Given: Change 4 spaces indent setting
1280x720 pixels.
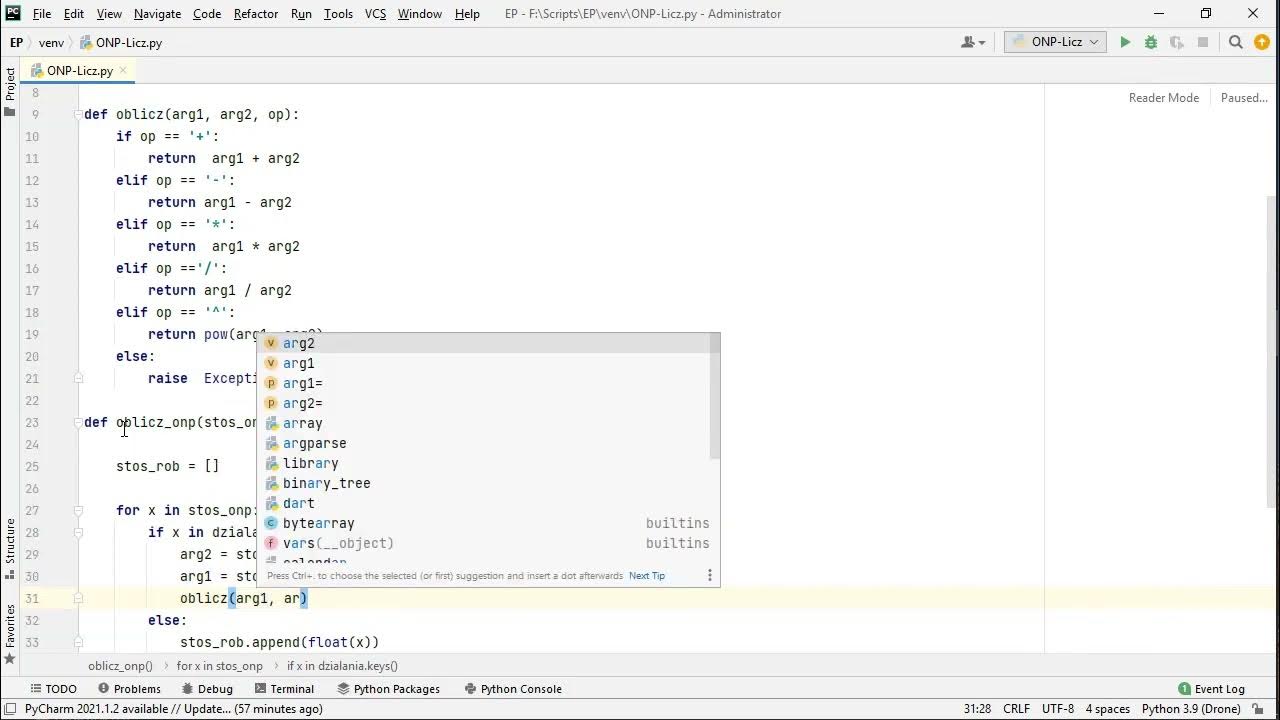Looking at the screenshot, I should [1108, 709].
